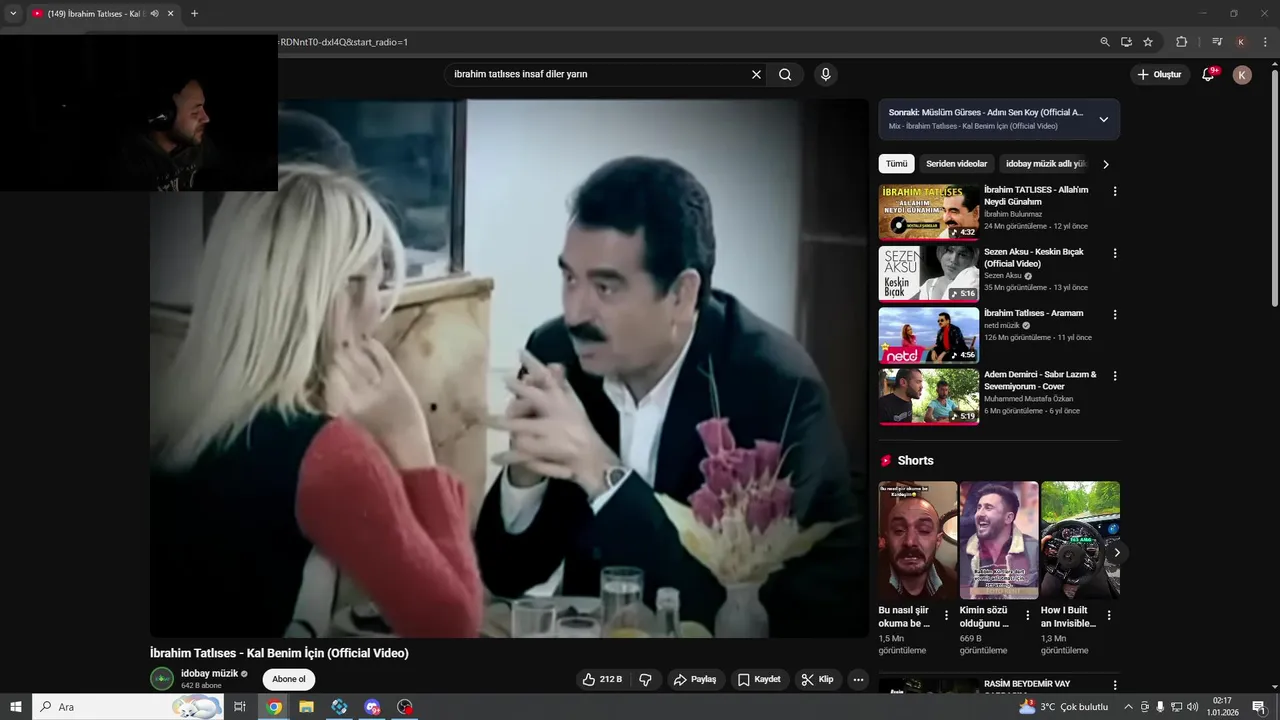Open Windows Start menu
1280x720 pixels.
pos(16,707)
